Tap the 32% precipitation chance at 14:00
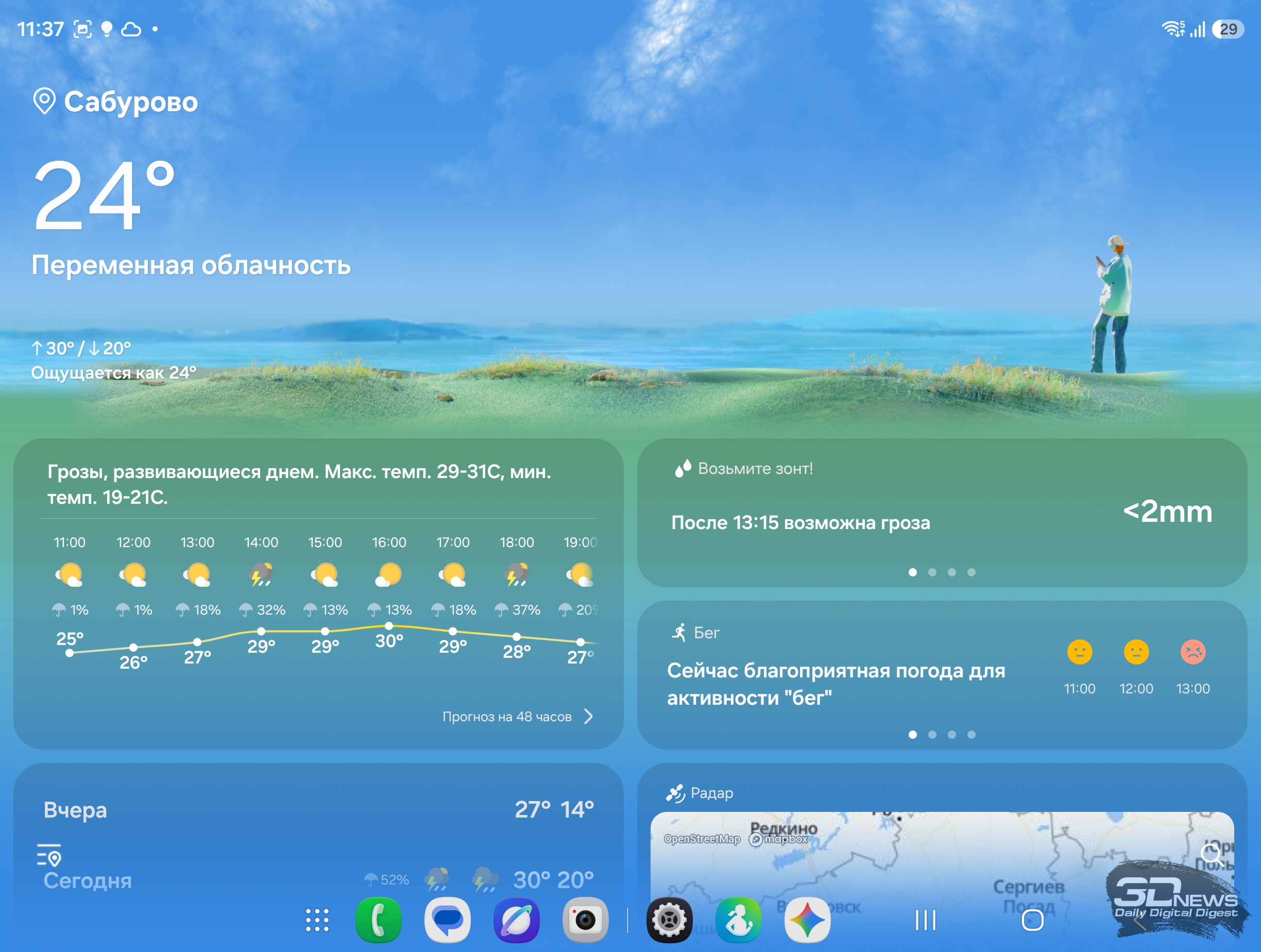The width and height of the screenshot is (1261, 952). point(262,610)
